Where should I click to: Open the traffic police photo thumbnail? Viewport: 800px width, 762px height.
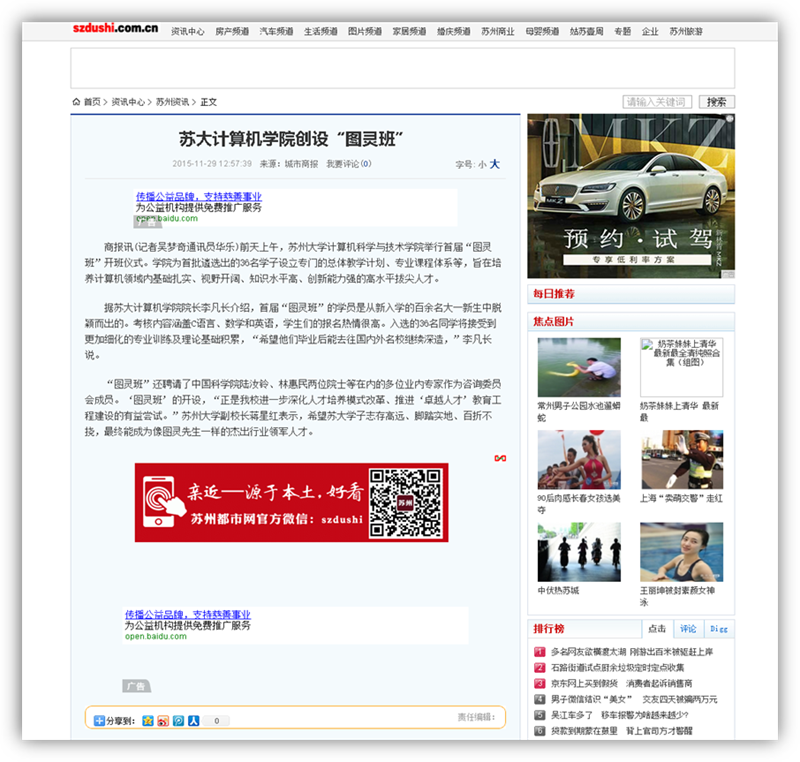click(682, 459)
